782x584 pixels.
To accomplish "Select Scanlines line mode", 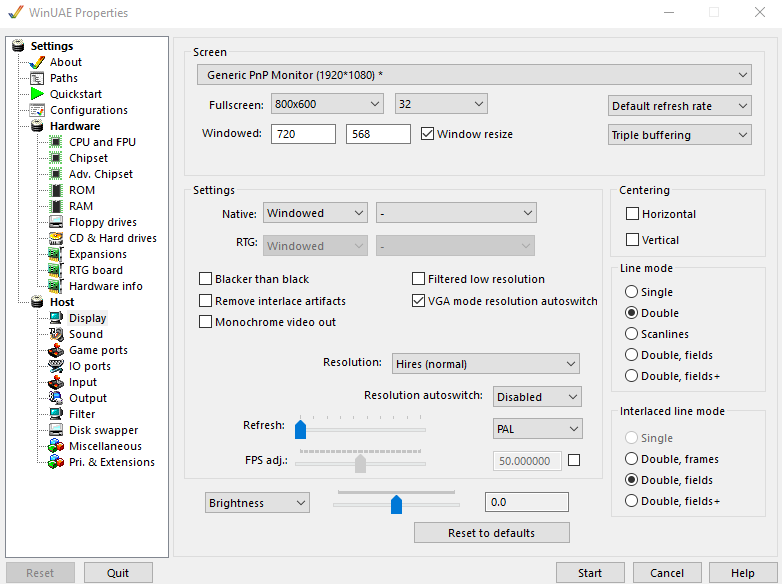I will [631, 333].
